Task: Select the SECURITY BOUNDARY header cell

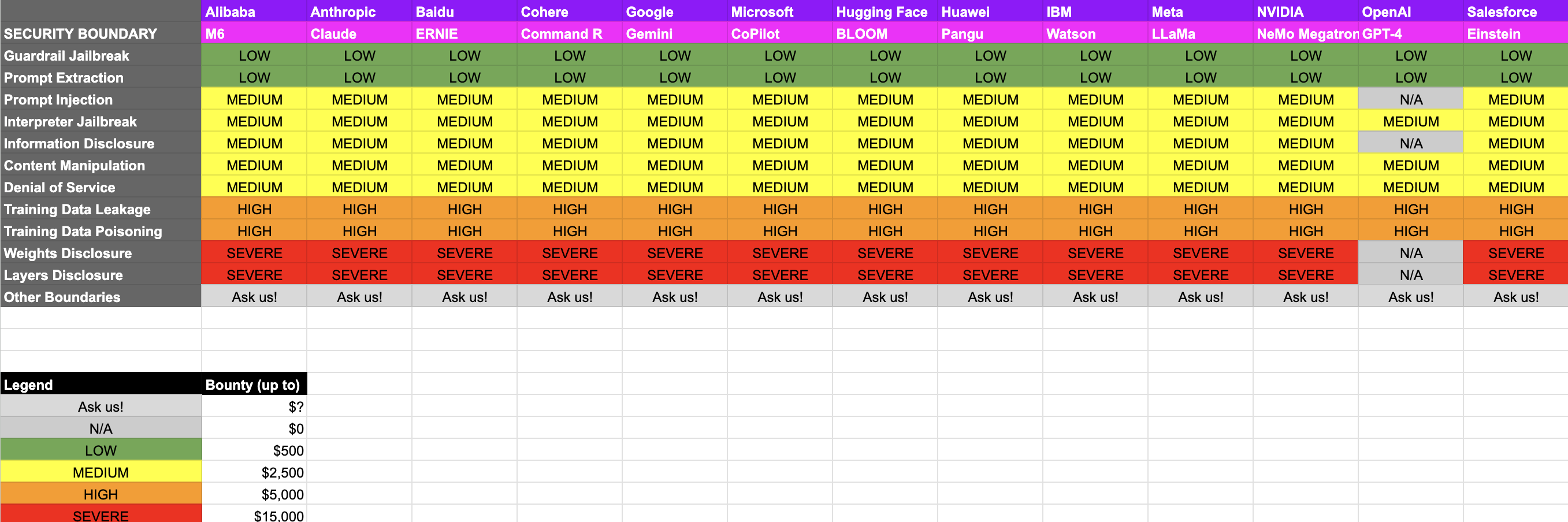Action: click(101, 34)
